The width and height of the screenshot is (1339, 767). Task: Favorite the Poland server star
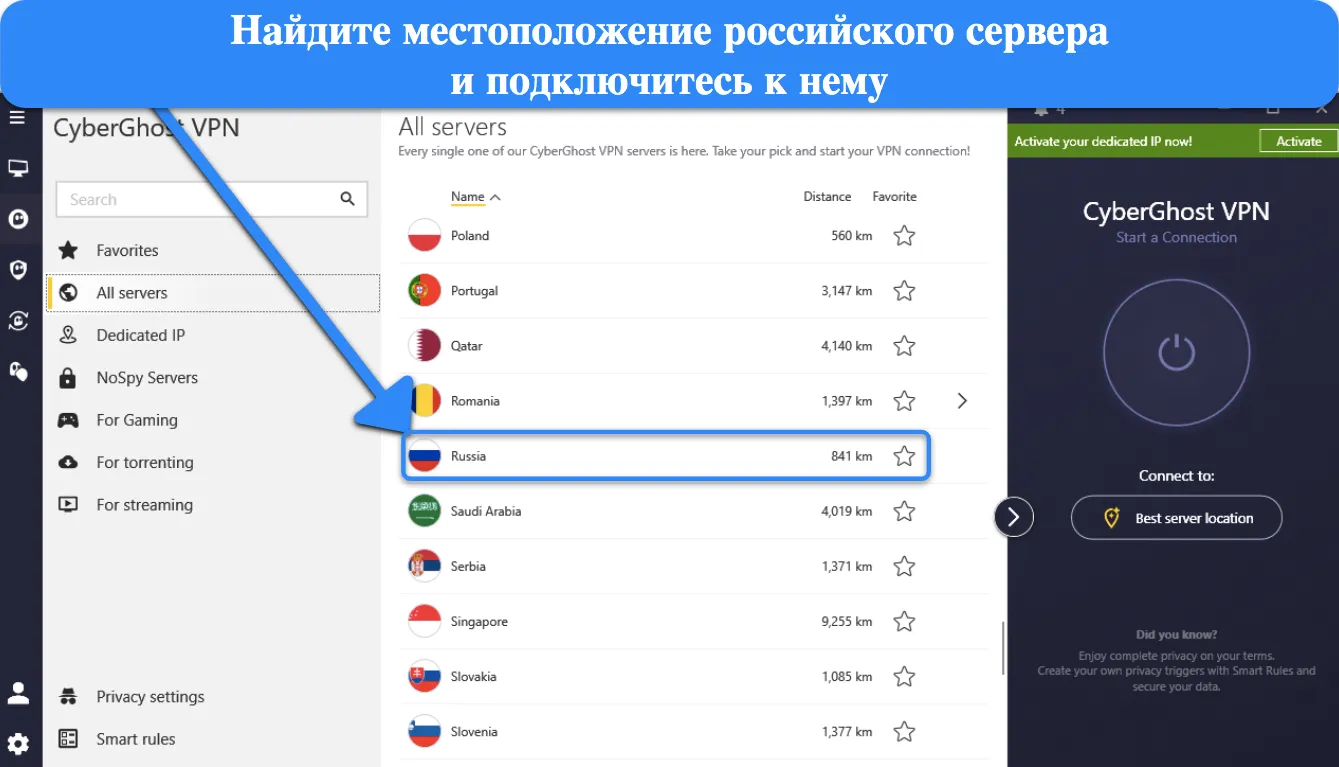click(904, 236)
